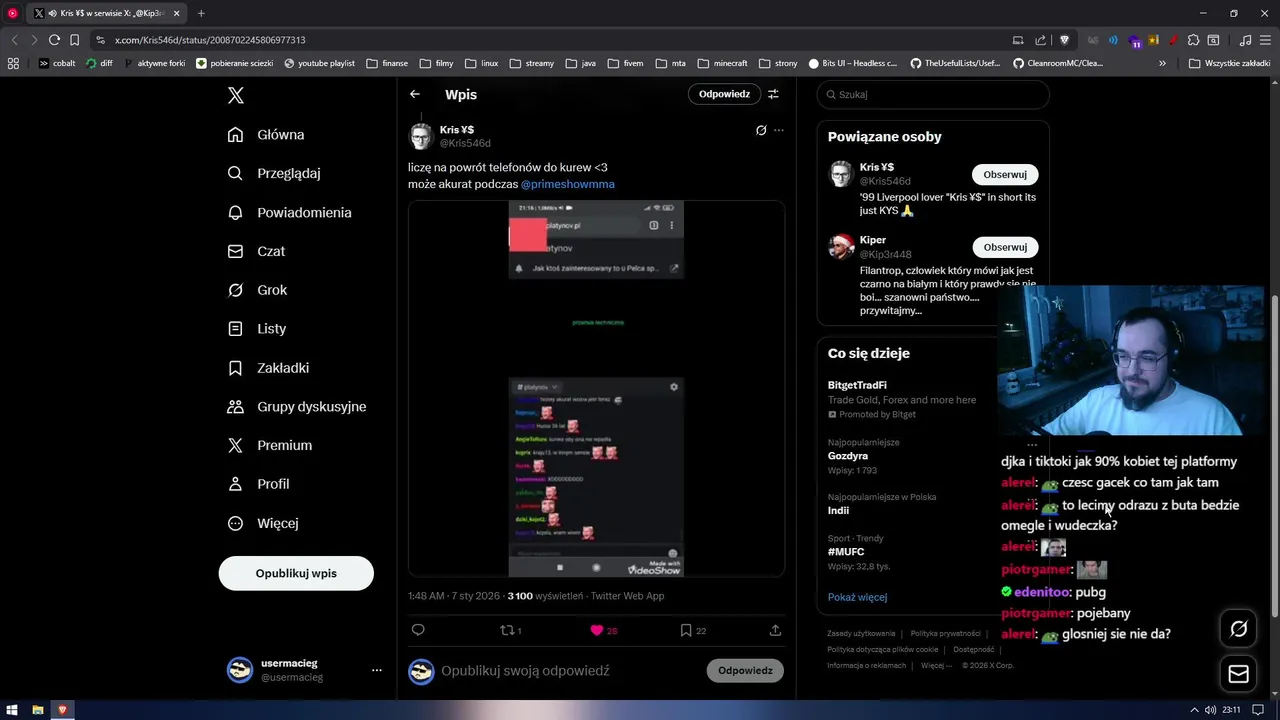
Task: Submit with the lower Odpowiedz button
Action: point(745,671)
